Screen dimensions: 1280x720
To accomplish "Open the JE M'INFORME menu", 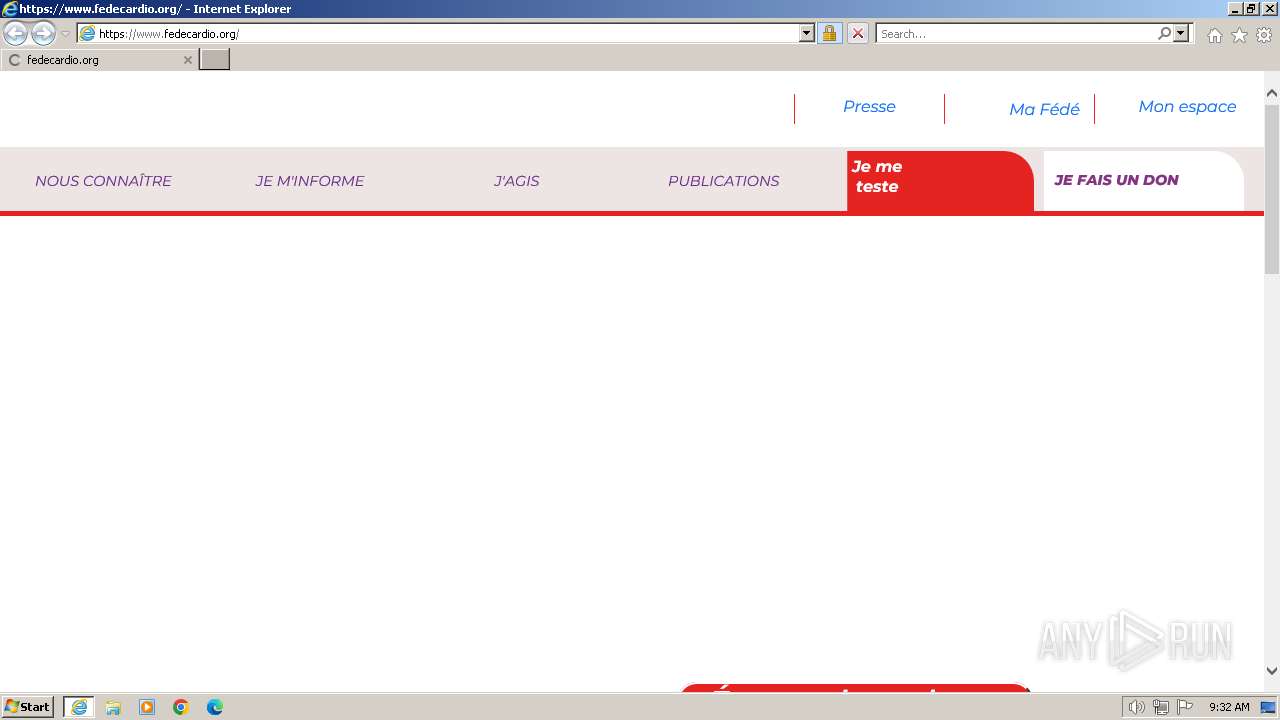I will point(309,181).
